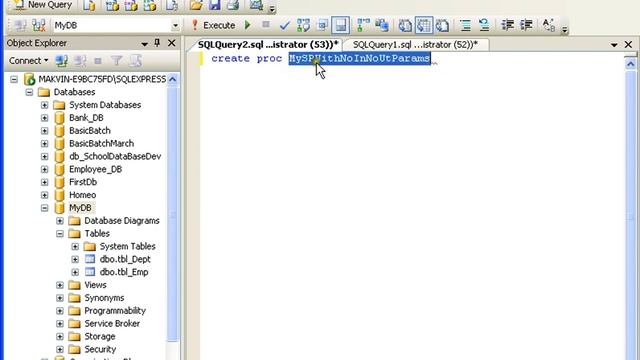Switch to the SQLQuery1.sql tab
The image size is (640, 360).
[x=415, y=44]
